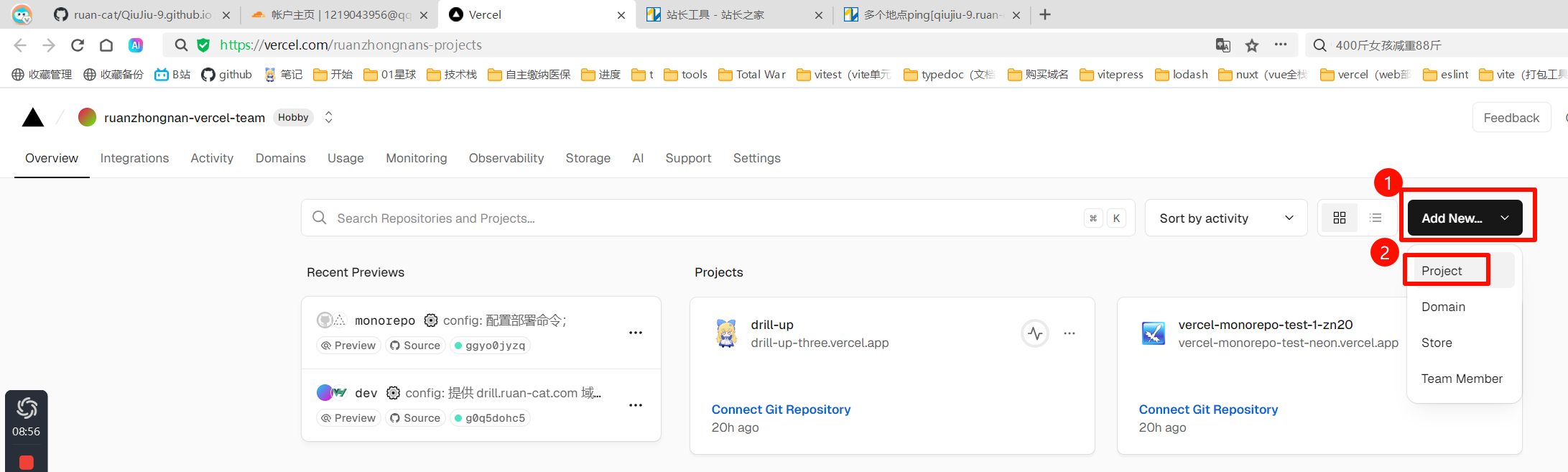Open vercel-monorepo-test-neon.vercel.app link
Screen dimensions: 1568x472
1288,343
